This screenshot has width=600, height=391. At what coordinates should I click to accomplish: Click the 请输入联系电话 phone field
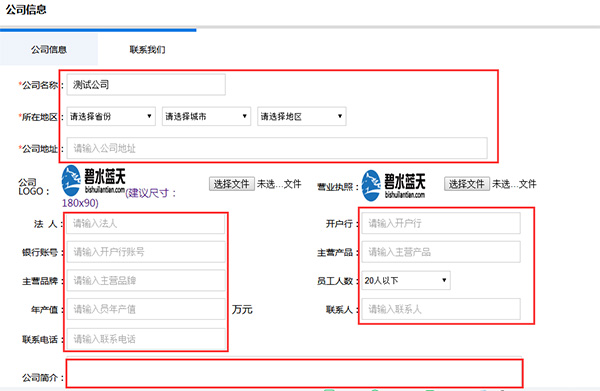click(146, 339)
